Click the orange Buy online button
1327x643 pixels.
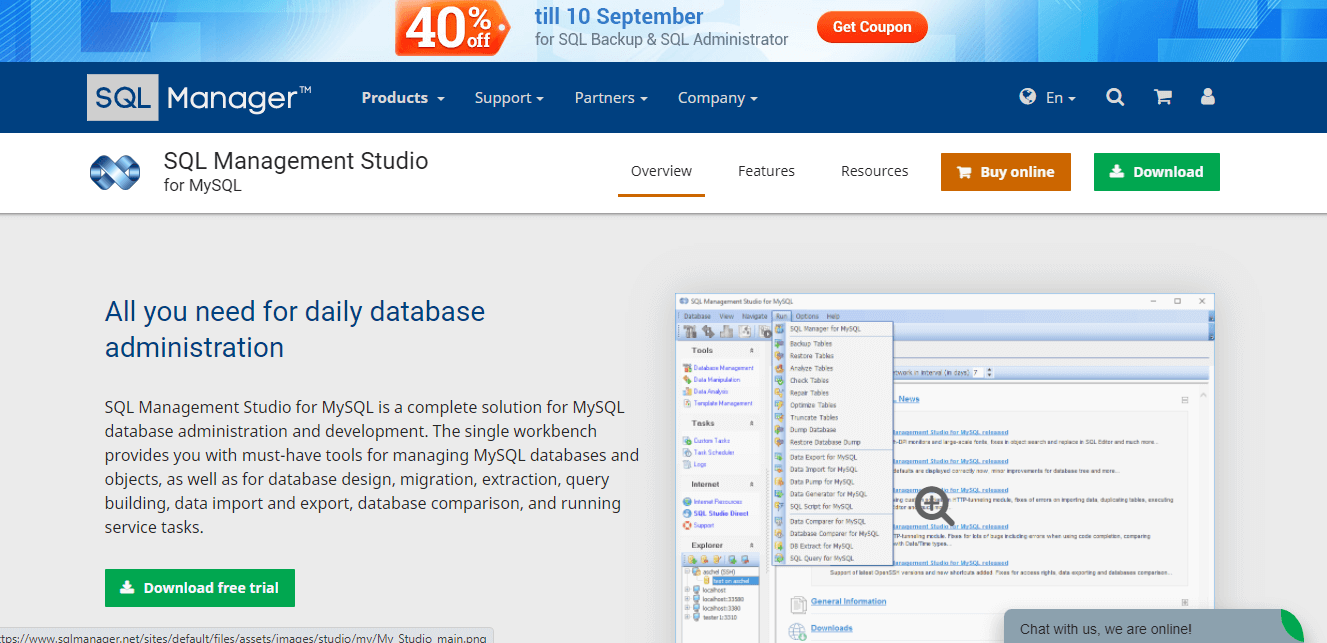[x=1006, y=172]
